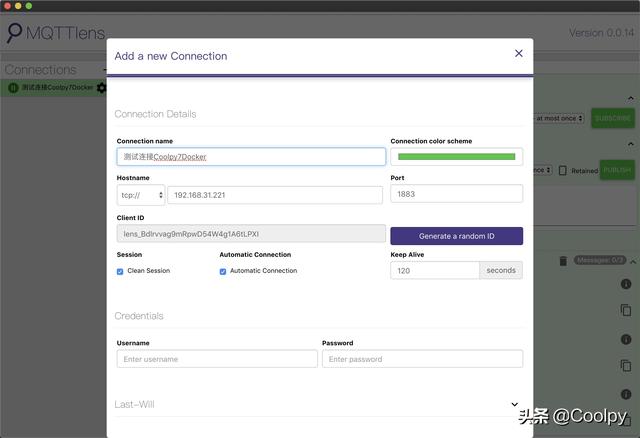Expand the Last-Will section chevron
The height and width of the screenshot is (438, 640).
click(515, 405)
